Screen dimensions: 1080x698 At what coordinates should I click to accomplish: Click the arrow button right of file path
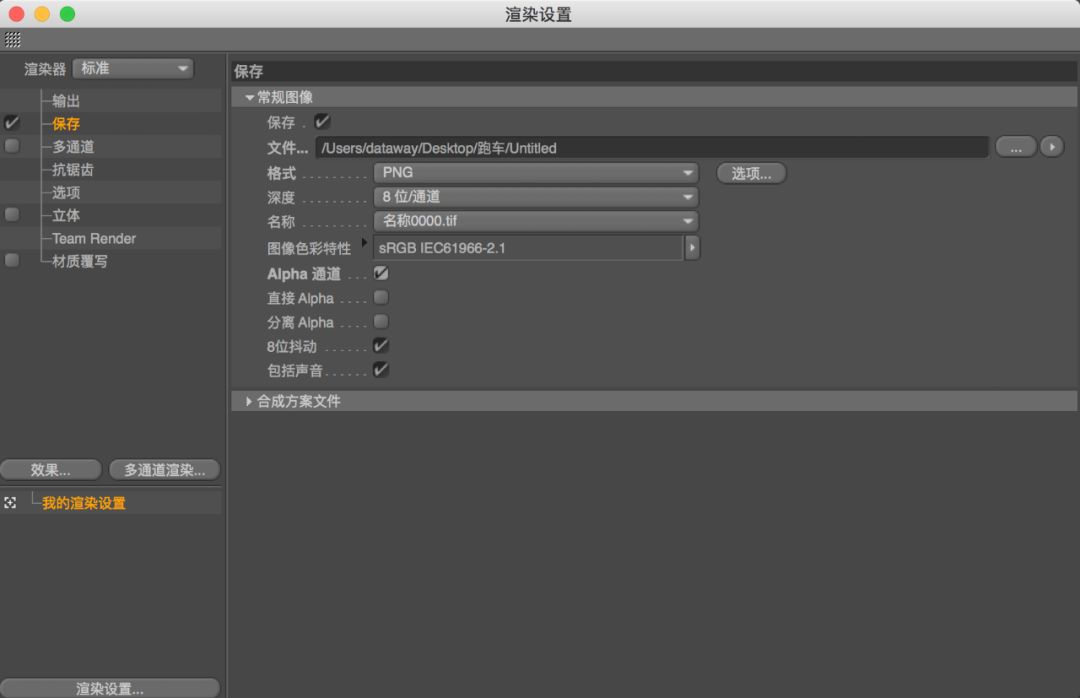pyautogui.click(x=1052, y=147)
